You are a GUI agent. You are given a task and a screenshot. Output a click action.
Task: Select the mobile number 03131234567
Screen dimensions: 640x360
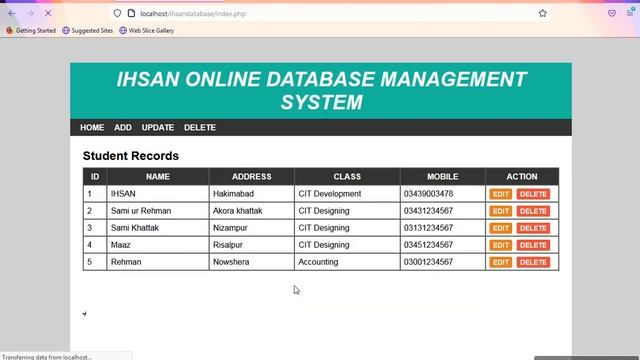point(443,228)
